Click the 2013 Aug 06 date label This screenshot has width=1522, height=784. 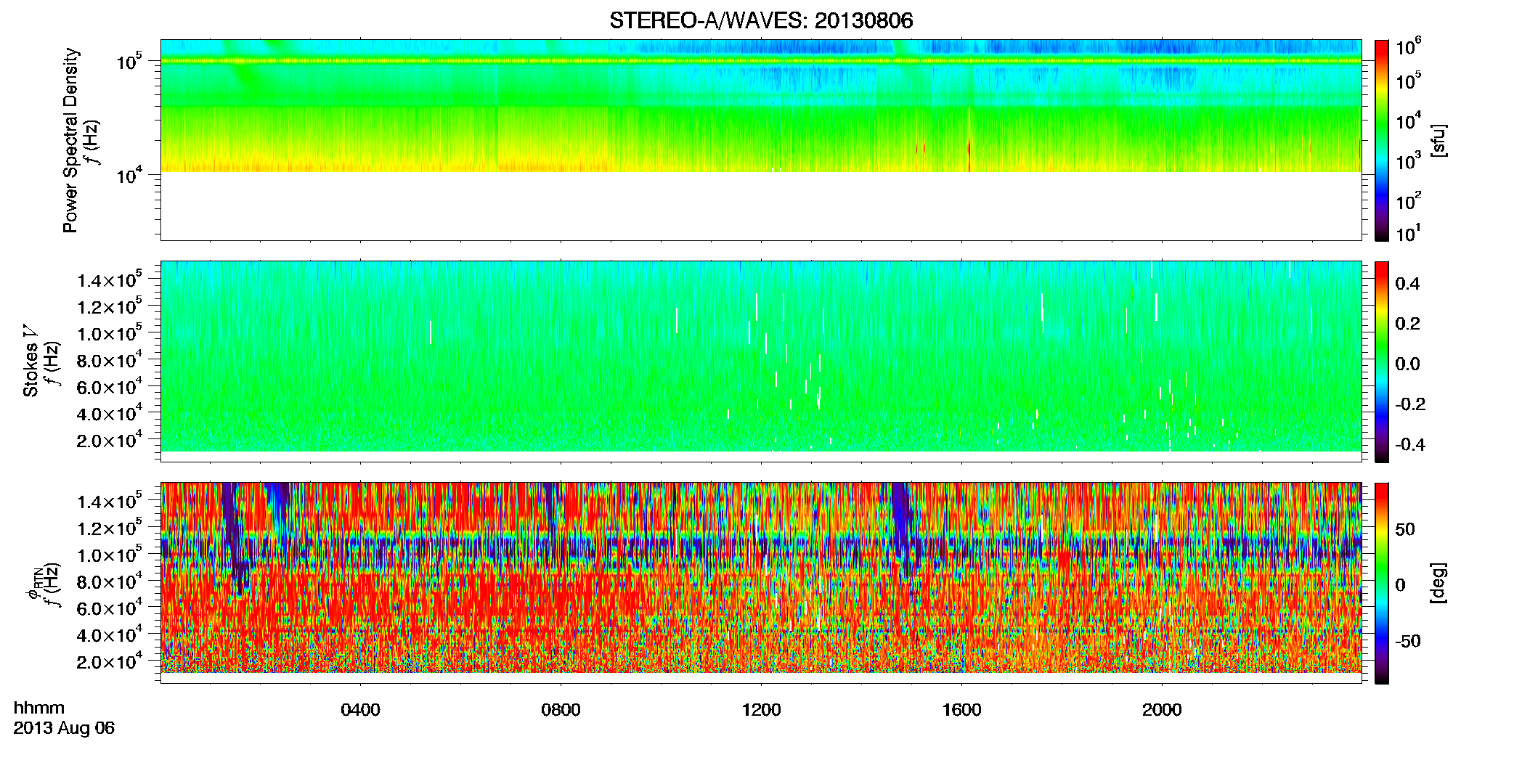pos(64,728)
